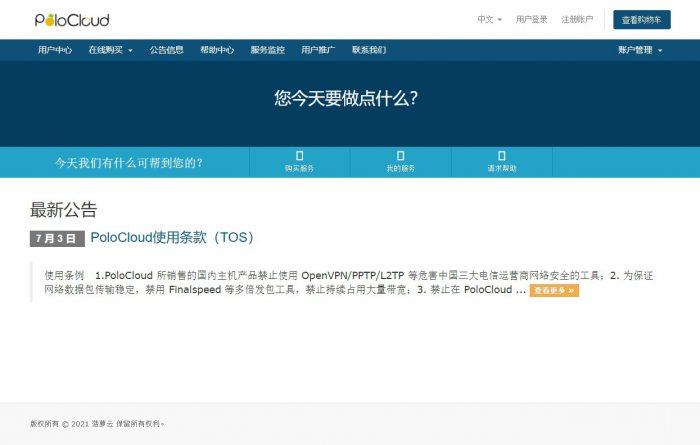Viewport: 700px width, 445px height.
Task: Click the 今天我们有什么可帮到您的 text
Action: 129,162
